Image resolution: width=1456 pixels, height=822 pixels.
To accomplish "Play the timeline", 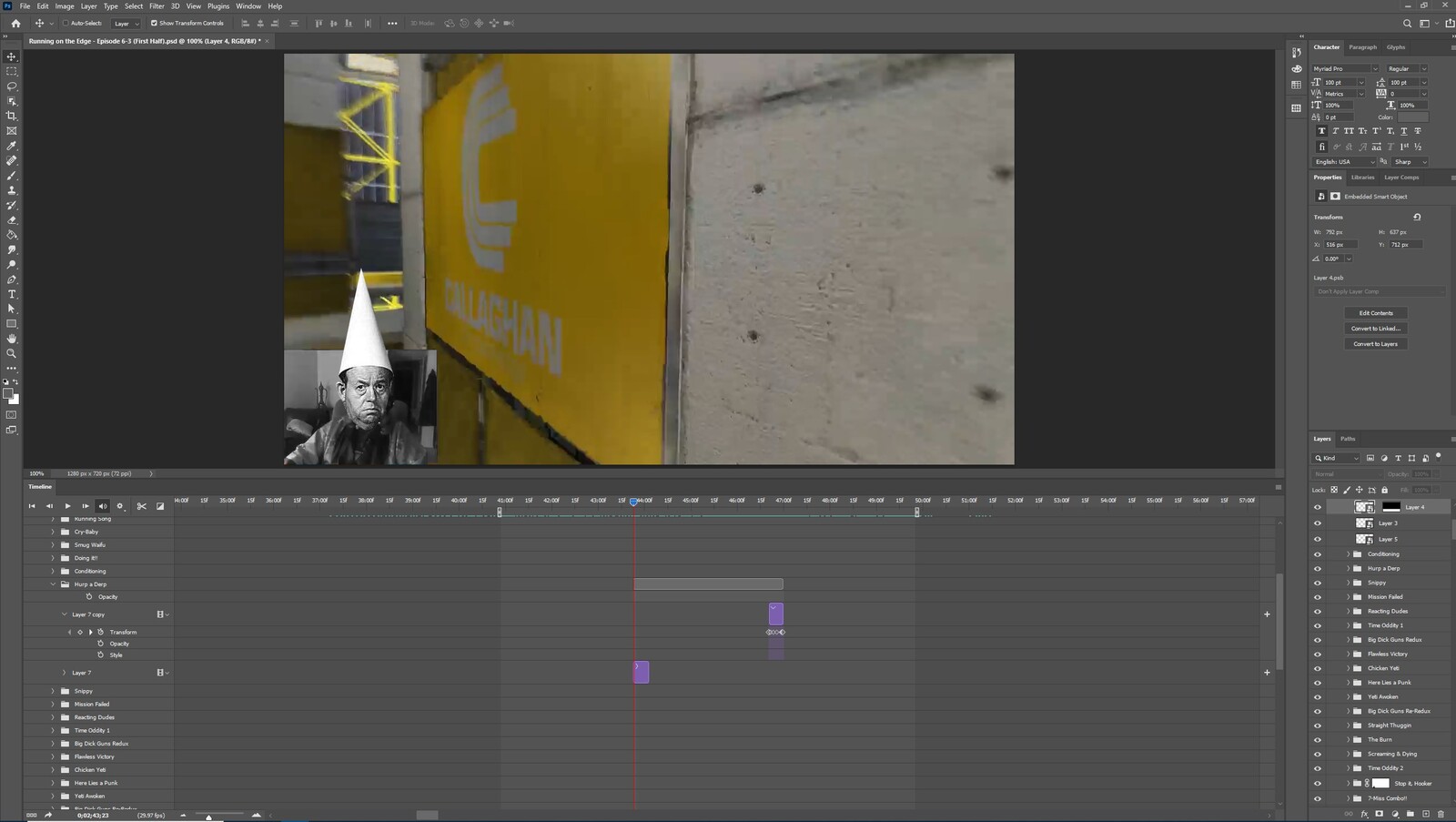I will pos(67,506).
